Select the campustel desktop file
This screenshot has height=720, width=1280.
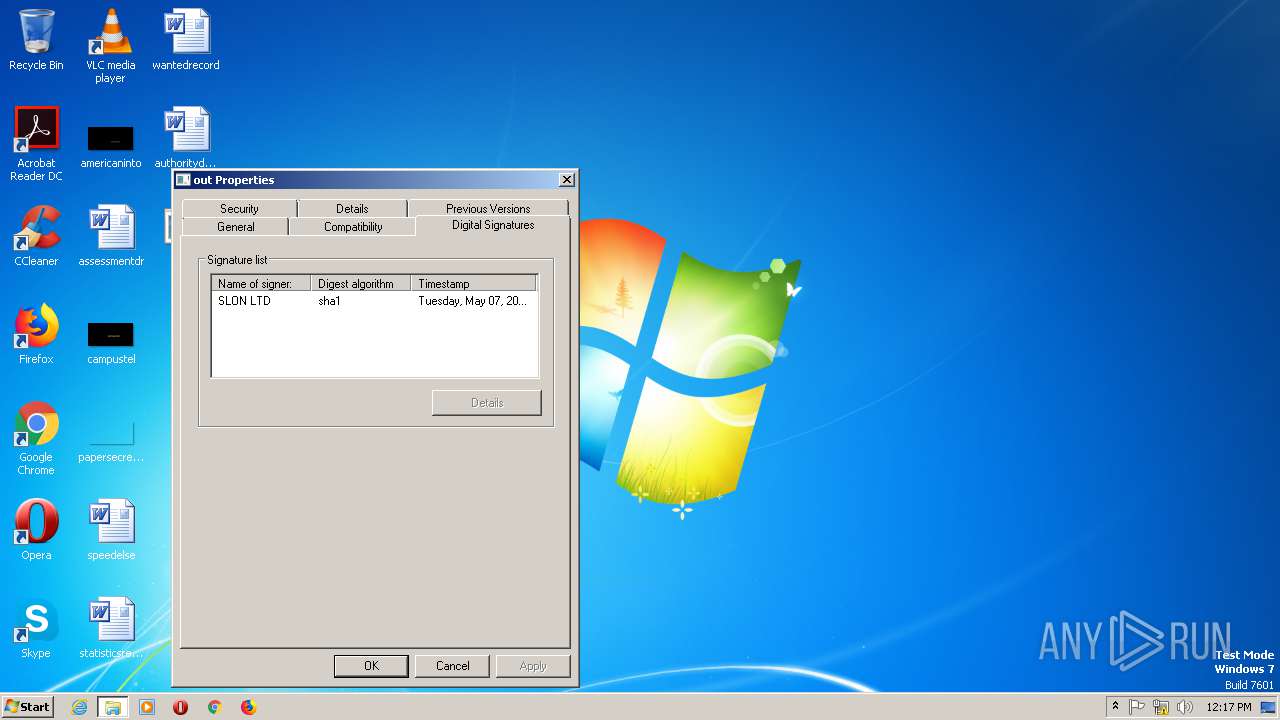110,341
